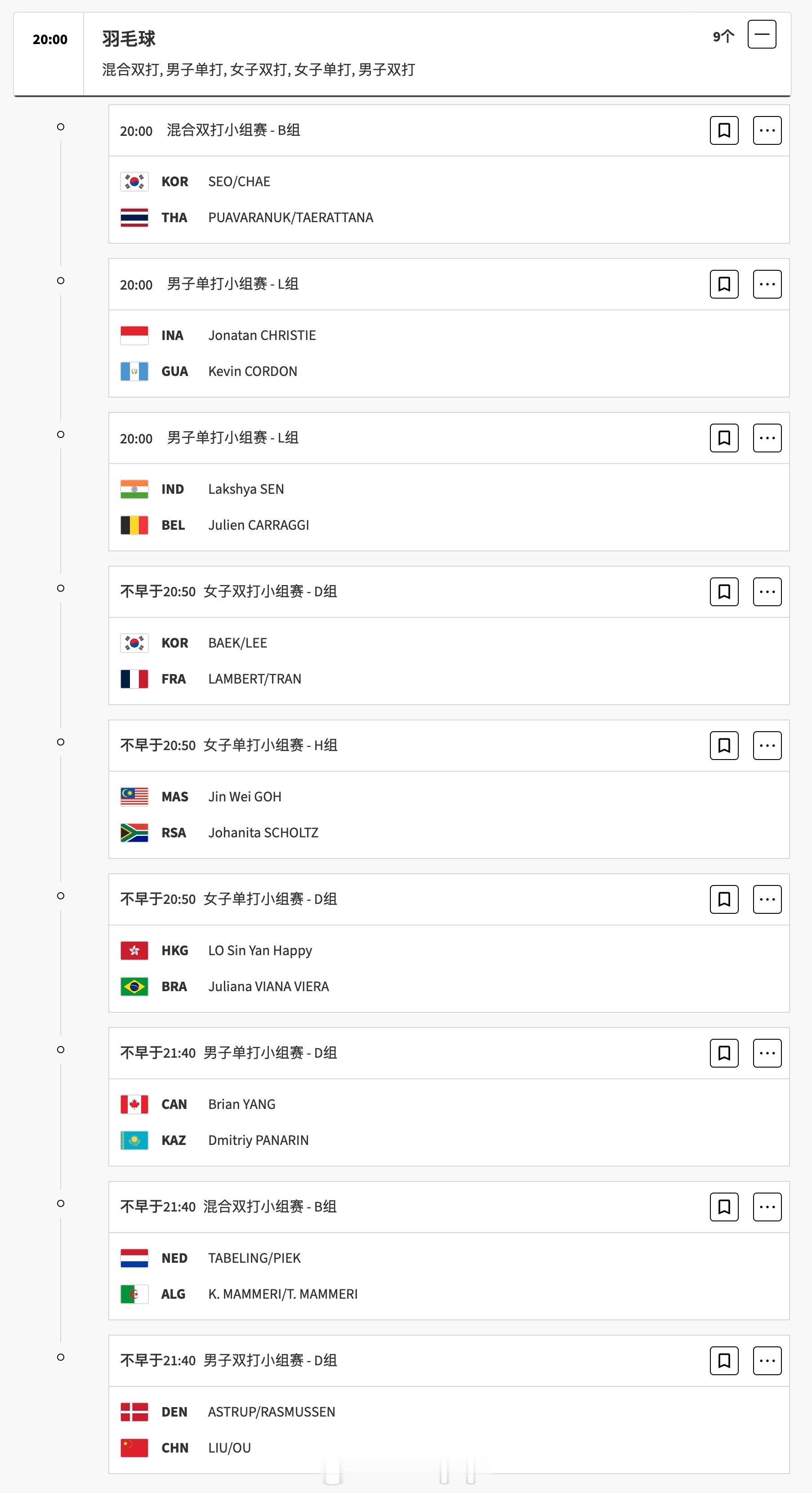812x1493 pixels.
Task: Open the three-dot menu for Jin Wei GOH match
Action: 767,745
